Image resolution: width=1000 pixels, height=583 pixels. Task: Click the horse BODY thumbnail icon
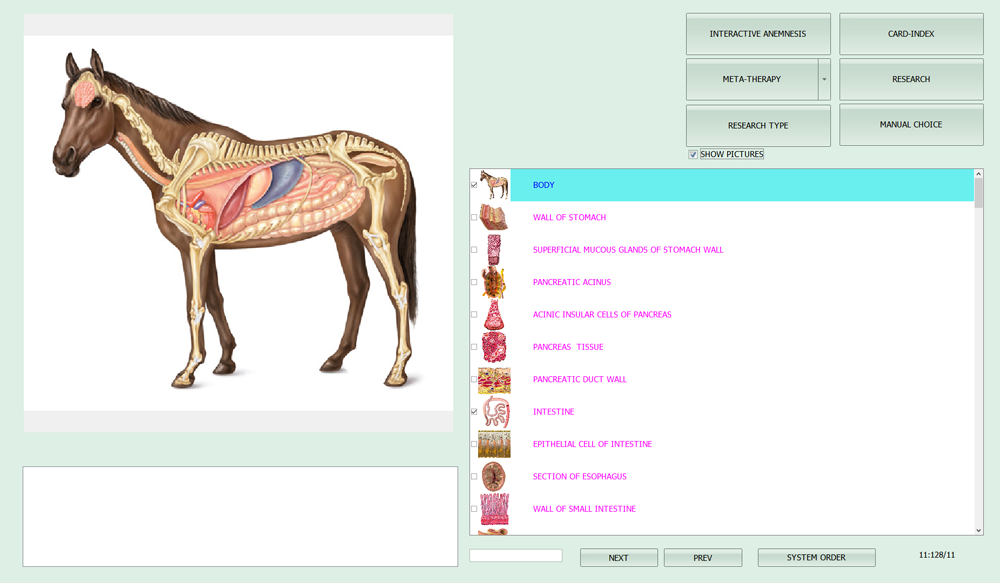pyautogui.click(x=494, y=185)
